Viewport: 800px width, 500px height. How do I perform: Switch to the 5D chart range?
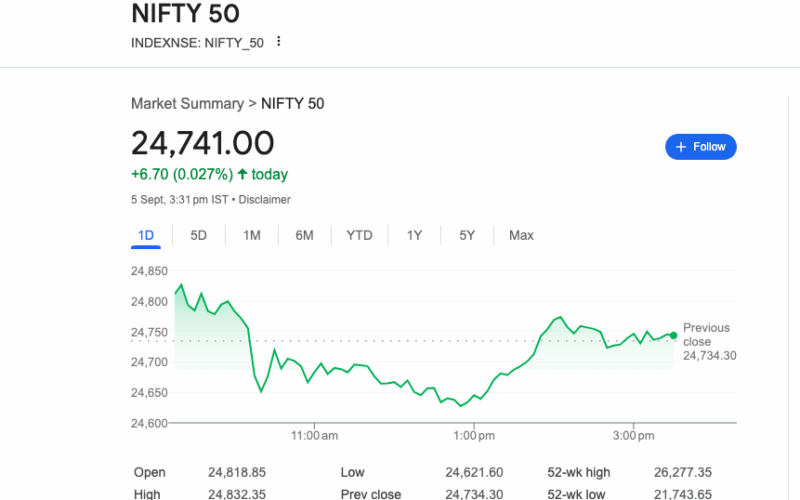coord(199,236)
